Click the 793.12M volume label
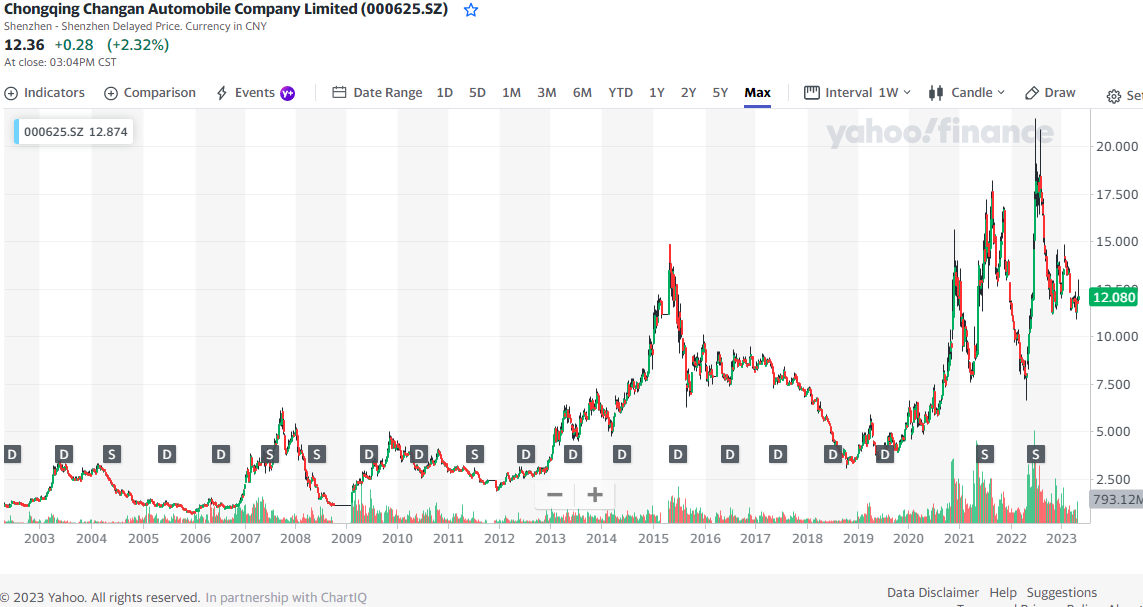This screenshot has width=1143, height=607. 1115,500
